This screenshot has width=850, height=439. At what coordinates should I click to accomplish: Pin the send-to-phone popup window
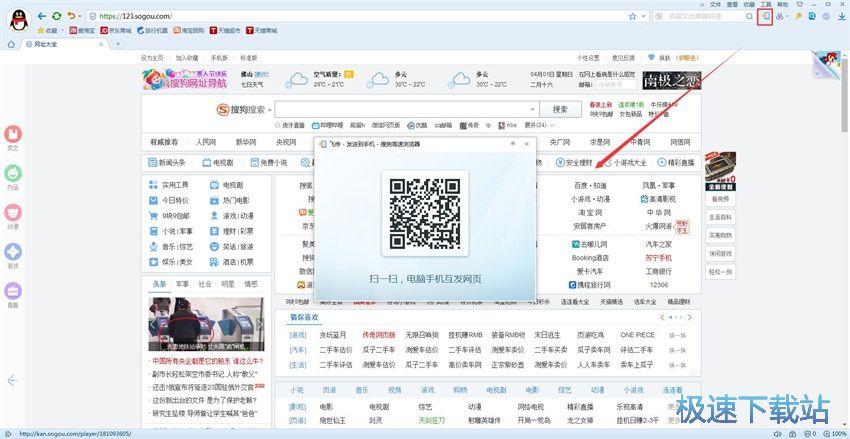[513, 144]
